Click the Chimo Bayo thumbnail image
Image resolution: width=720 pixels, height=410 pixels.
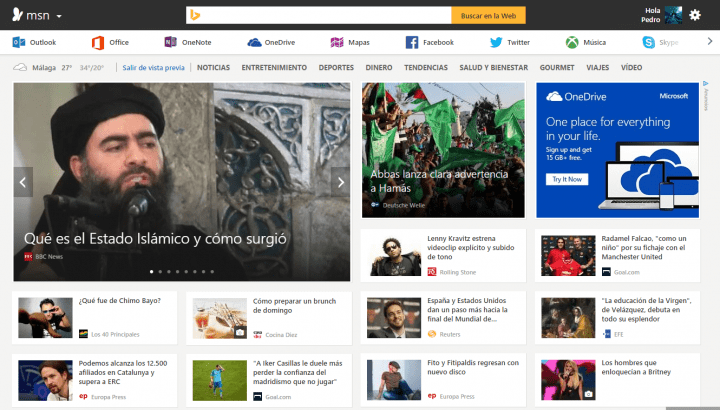click(45, 318)
